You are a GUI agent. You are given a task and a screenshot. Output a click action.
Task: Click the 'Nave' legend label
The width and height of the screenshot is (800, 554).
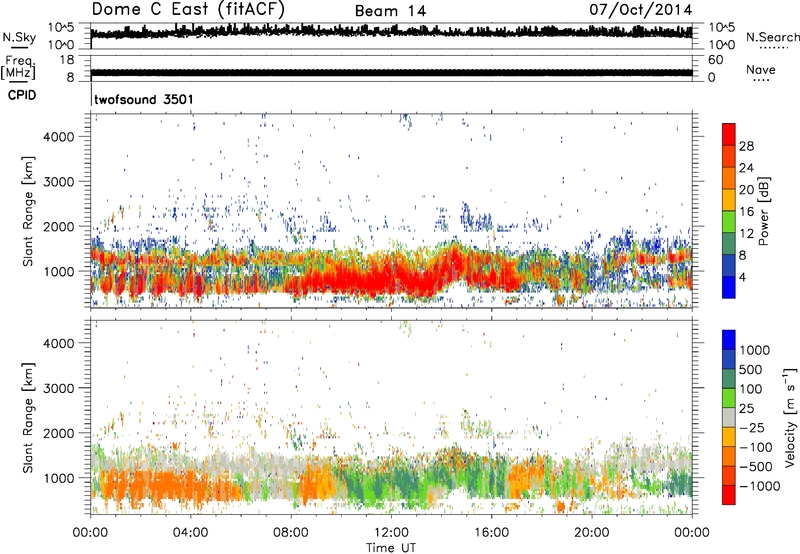(761, 69)
